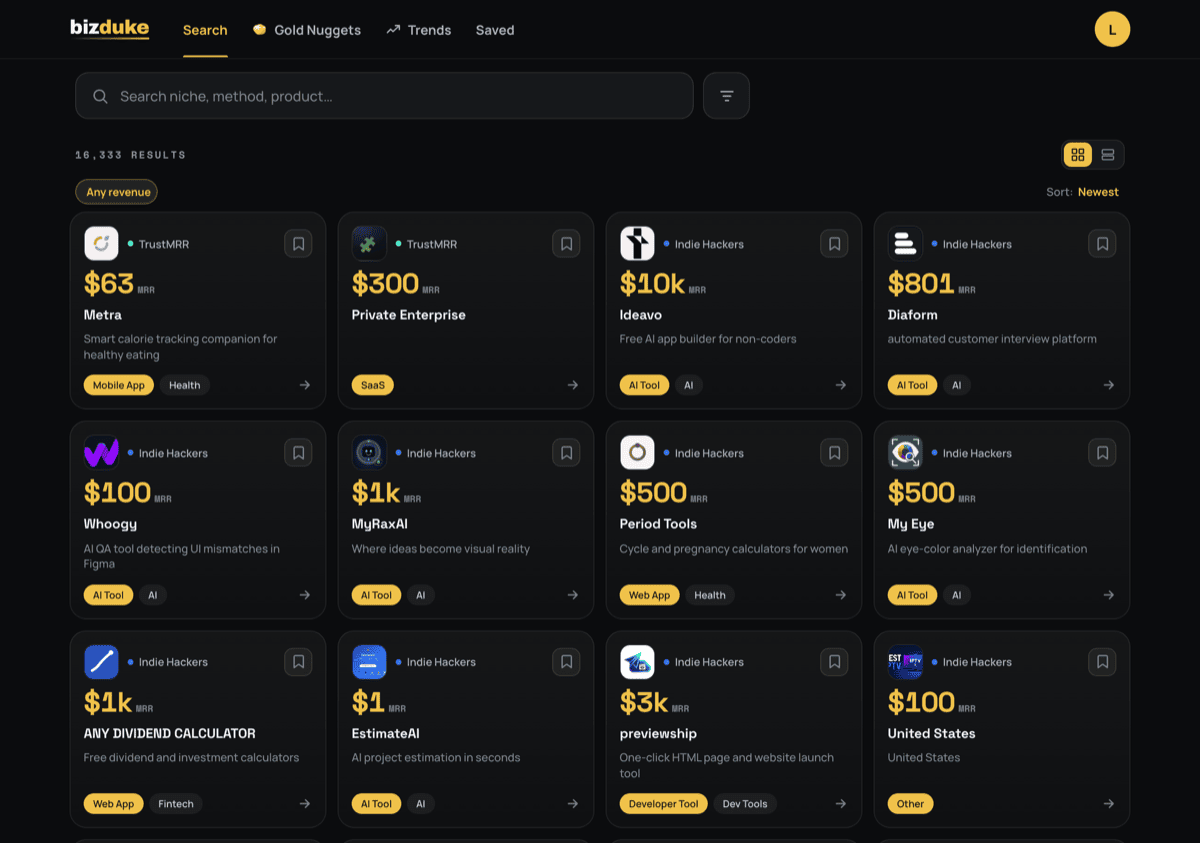
Task: Click the Diaform title text
Action: coord(913,315)
